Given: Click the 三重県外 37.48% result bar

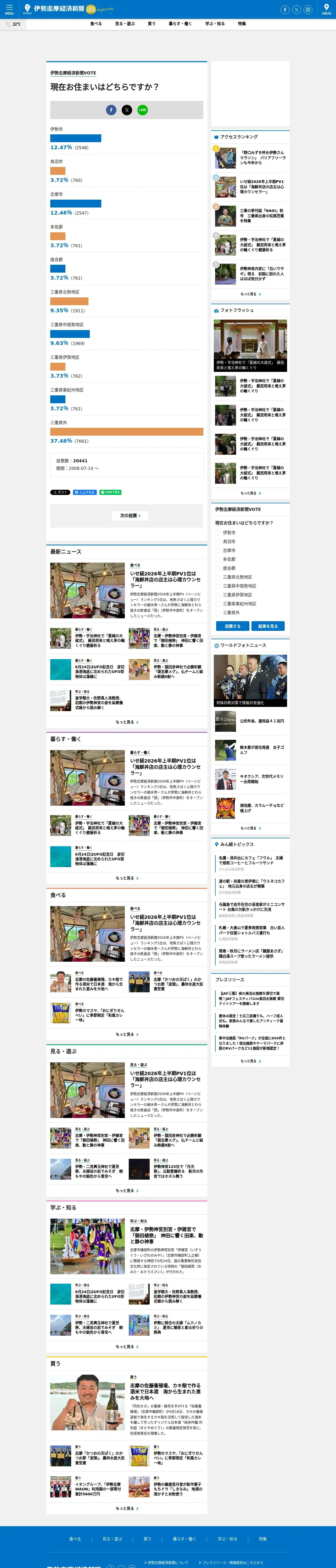Looking at the screenshot, I should coord(127,431).
